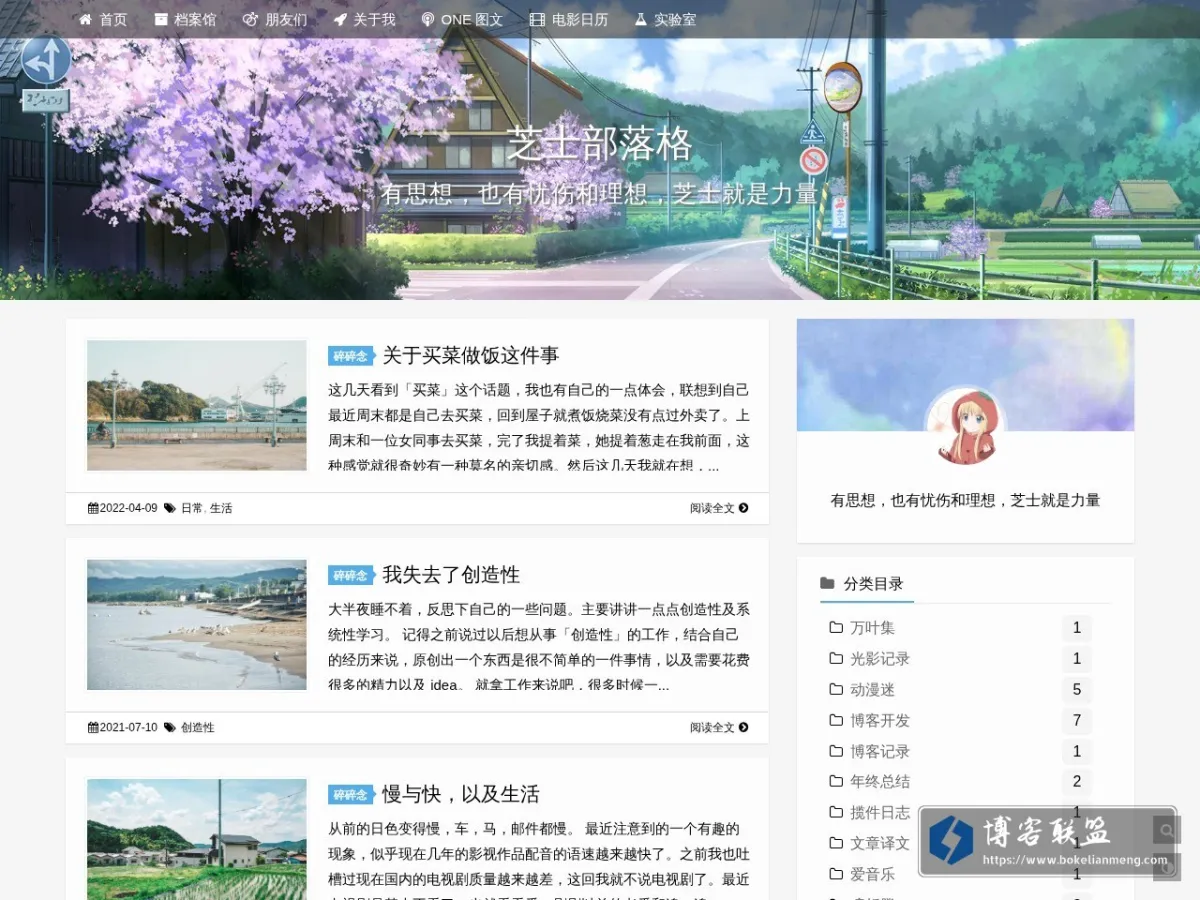This screenshot has height=900, width=1200.
Task: Click the folder icon next to 文章译文
Action: (x=836, y=843)
